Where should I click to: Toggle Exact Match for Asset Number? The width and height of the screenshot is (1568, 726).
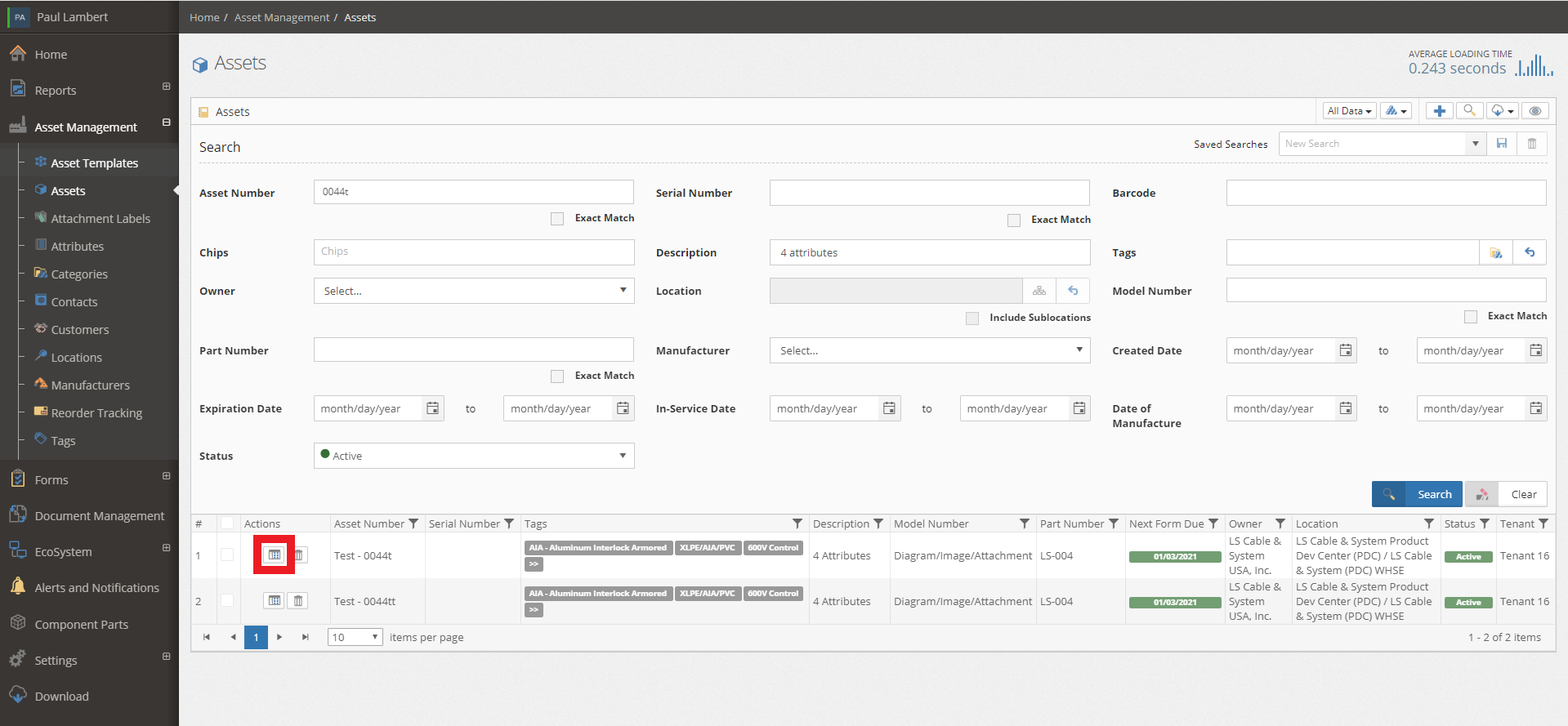(x=557, y=219)
